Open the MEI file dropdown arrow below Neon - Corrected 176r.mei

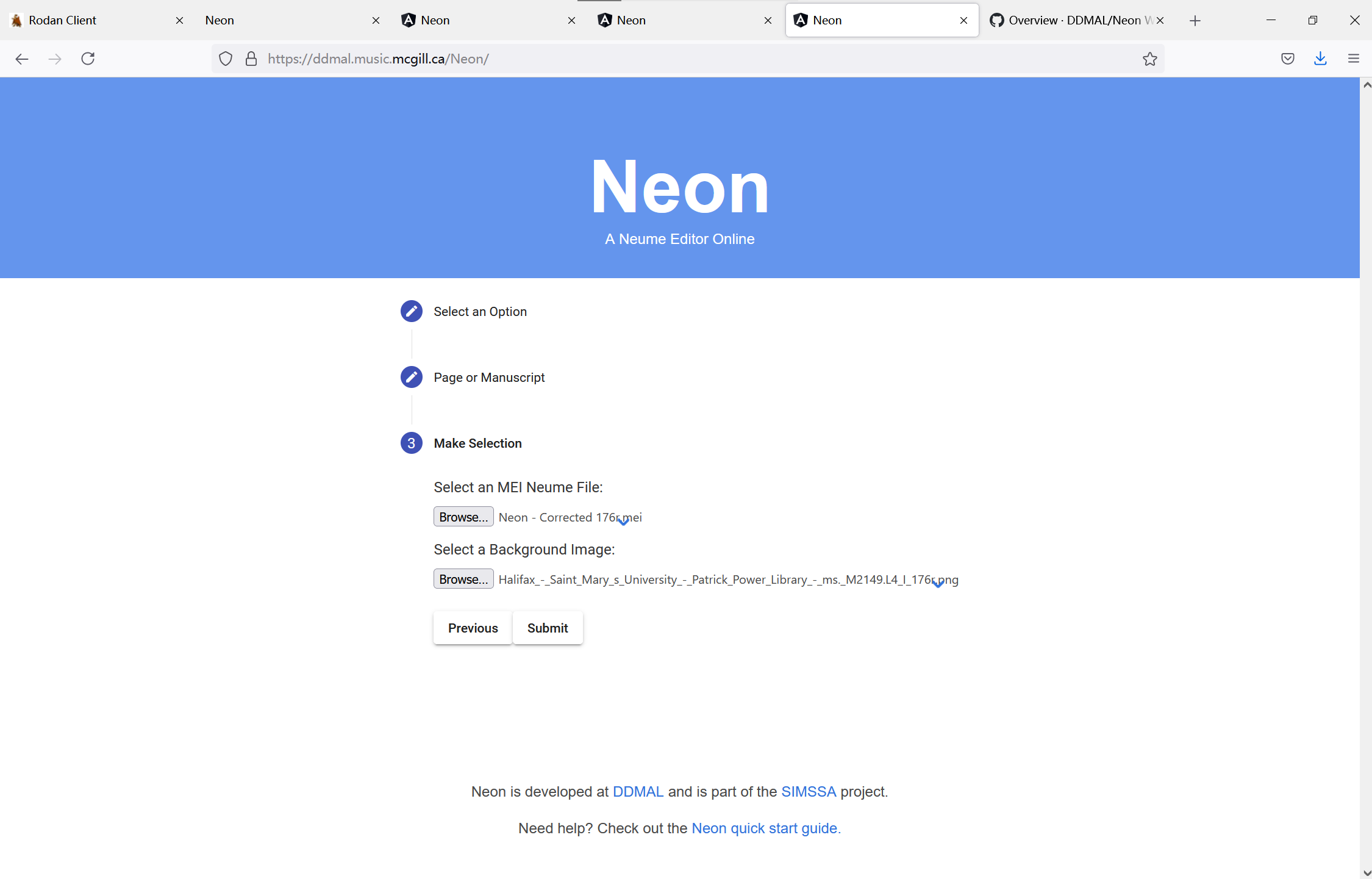623,522
